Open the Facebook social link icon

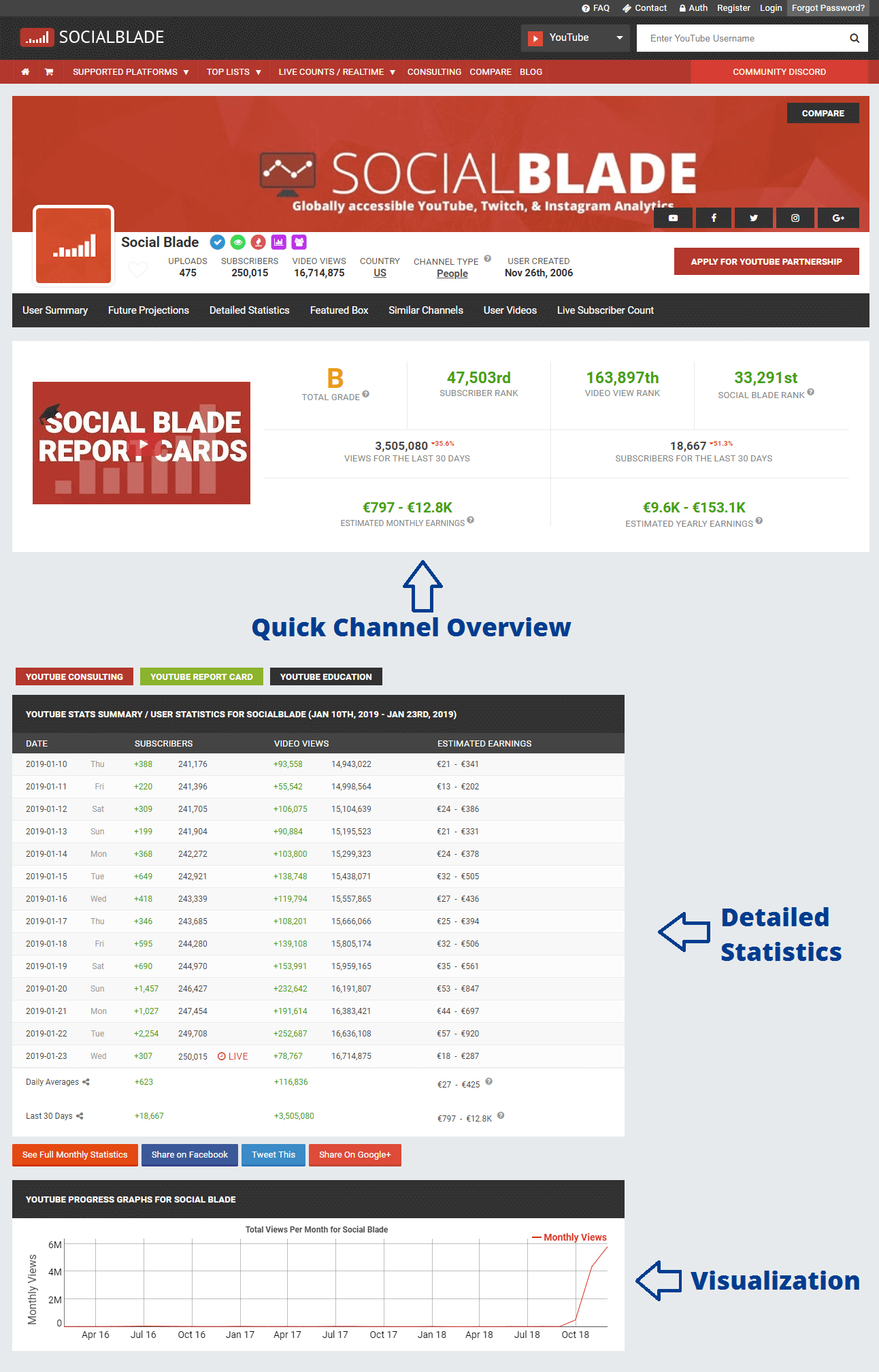click(x=714, y=218)
